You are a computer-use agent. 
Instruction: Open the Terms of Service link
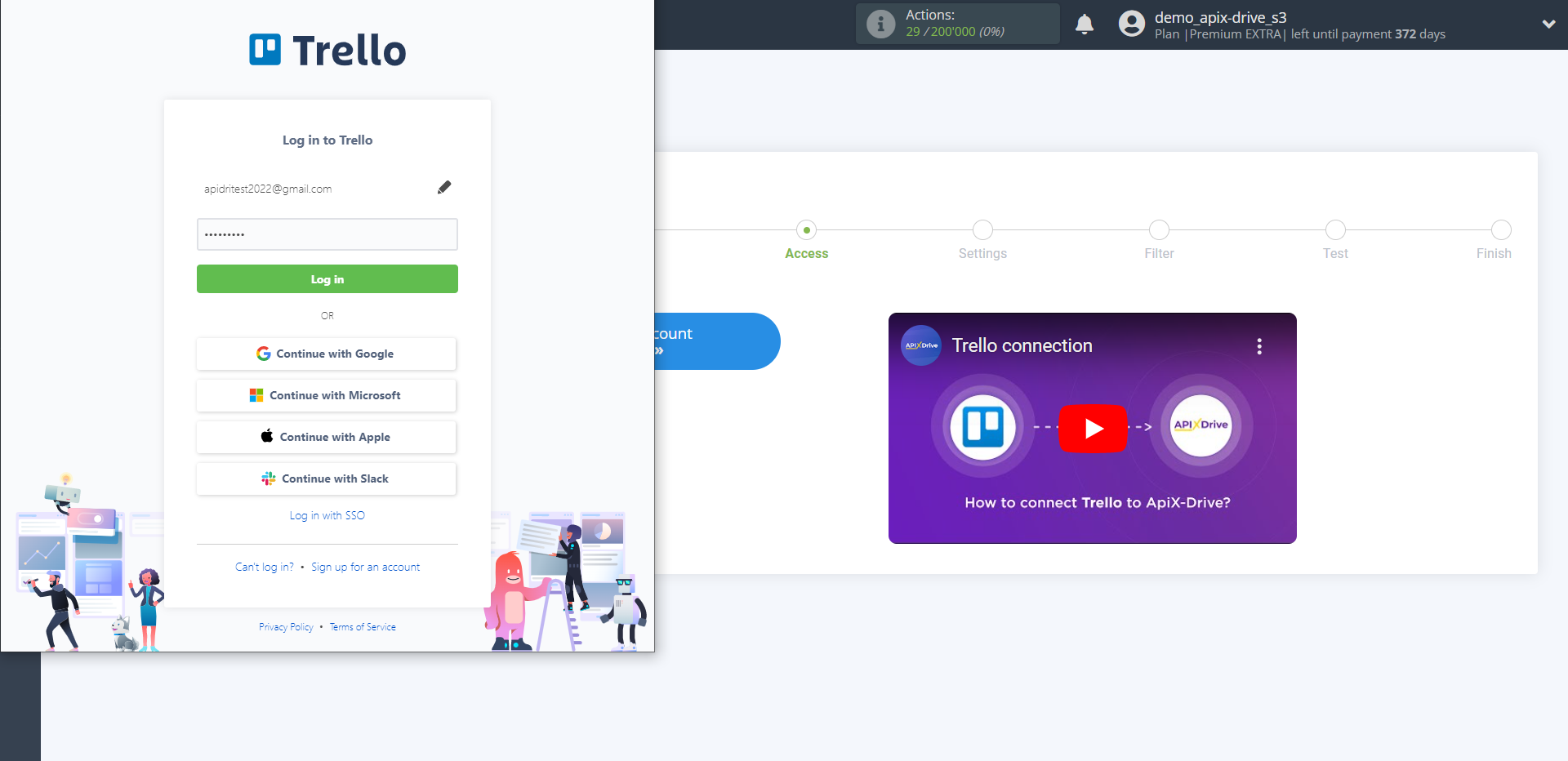tap(363, 627)
